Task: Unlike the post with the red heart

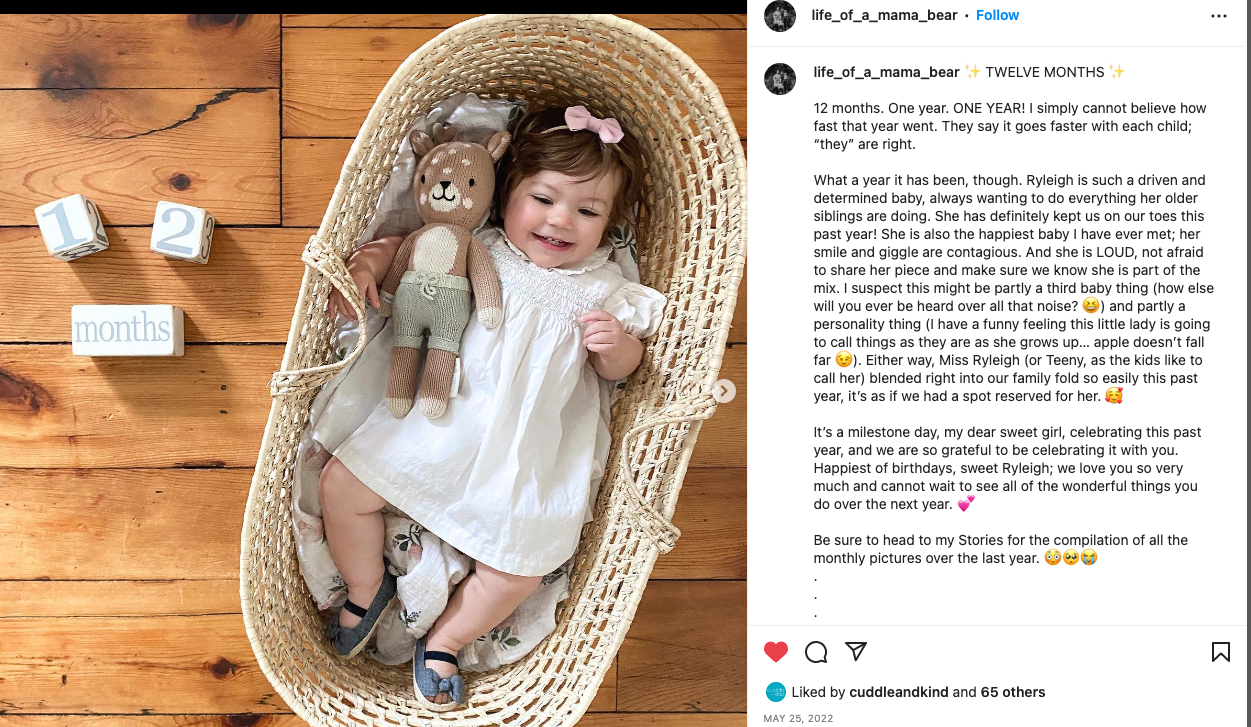Action: pyautogui.click(x=776, y=652)
